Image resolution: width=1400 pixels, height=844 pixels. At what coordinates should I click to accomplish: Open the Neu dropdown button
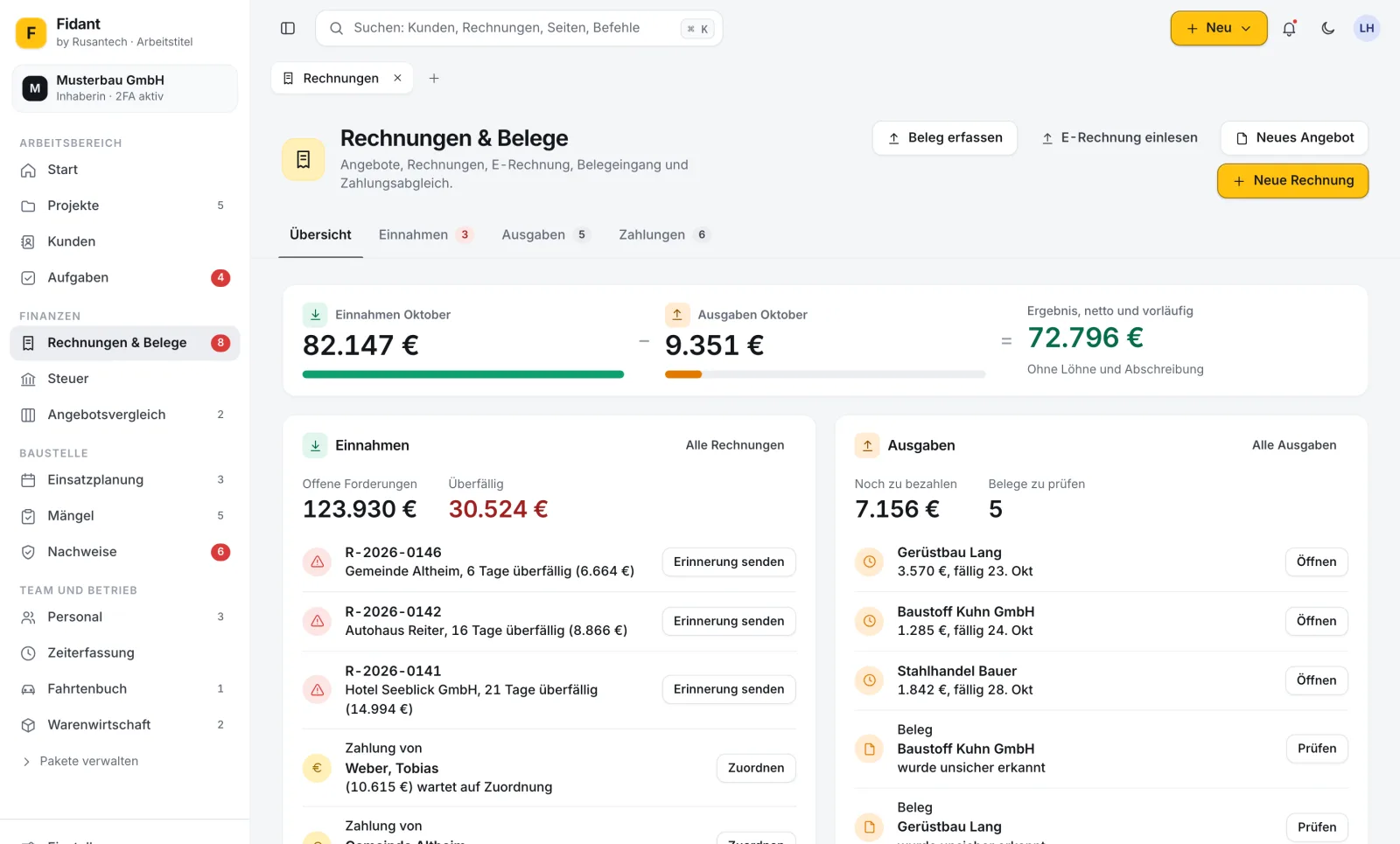1219,28
